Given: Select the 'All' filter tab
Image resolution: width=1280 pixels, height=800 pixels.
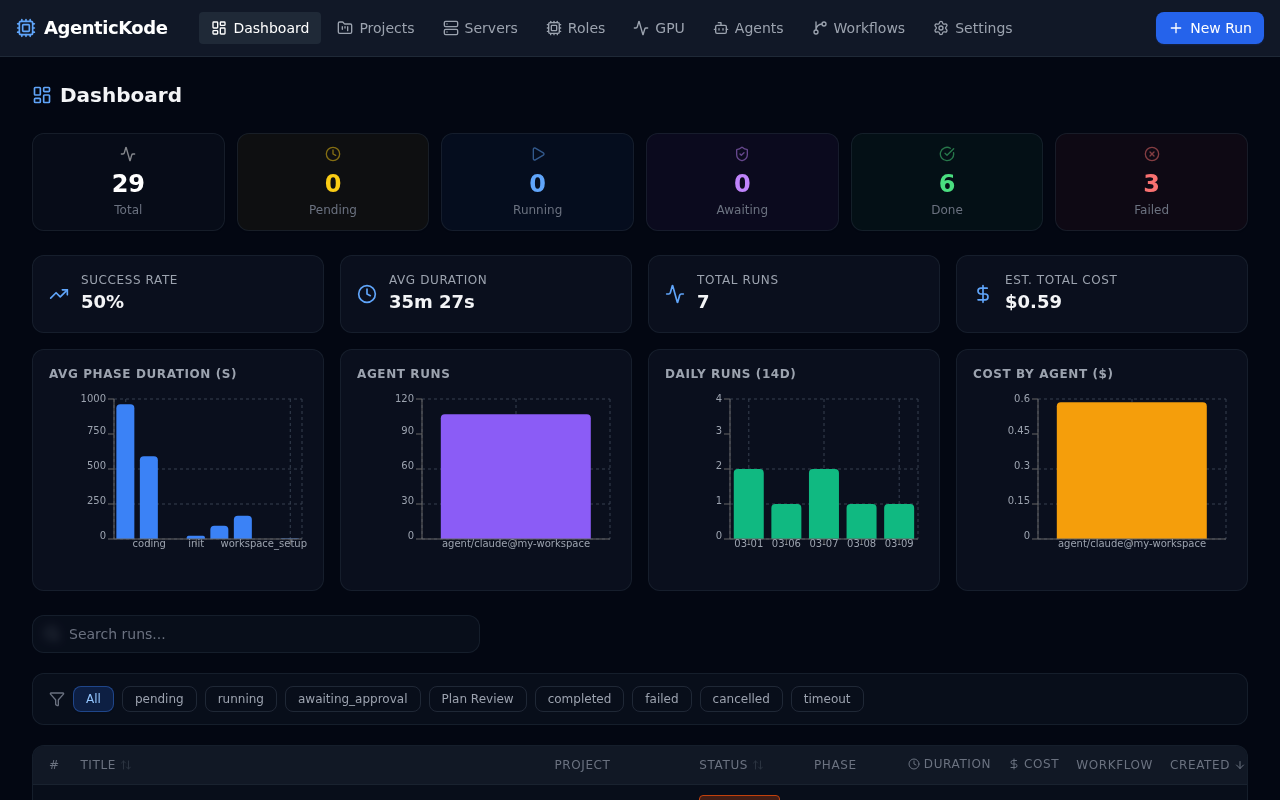Looking at the screenshot, I should point(93,699).
